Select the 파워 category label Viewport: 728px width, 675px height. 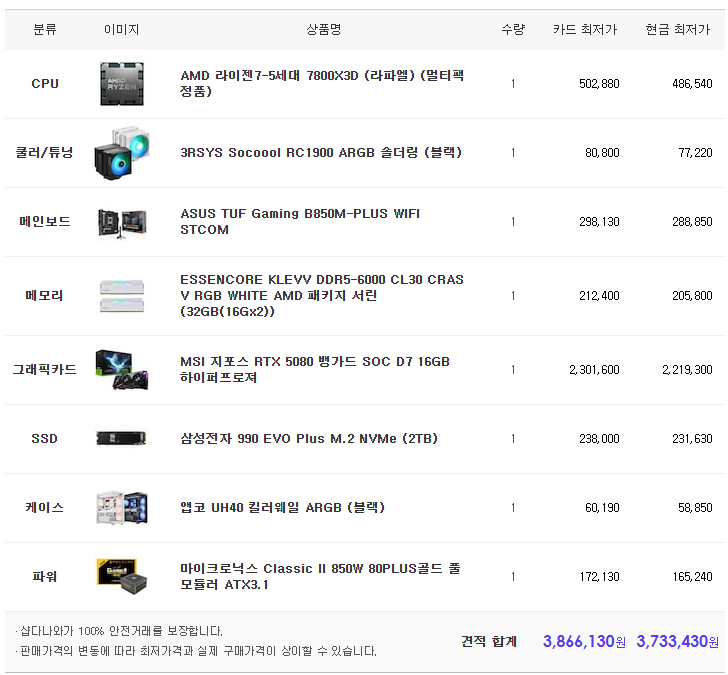click(45, 576)
